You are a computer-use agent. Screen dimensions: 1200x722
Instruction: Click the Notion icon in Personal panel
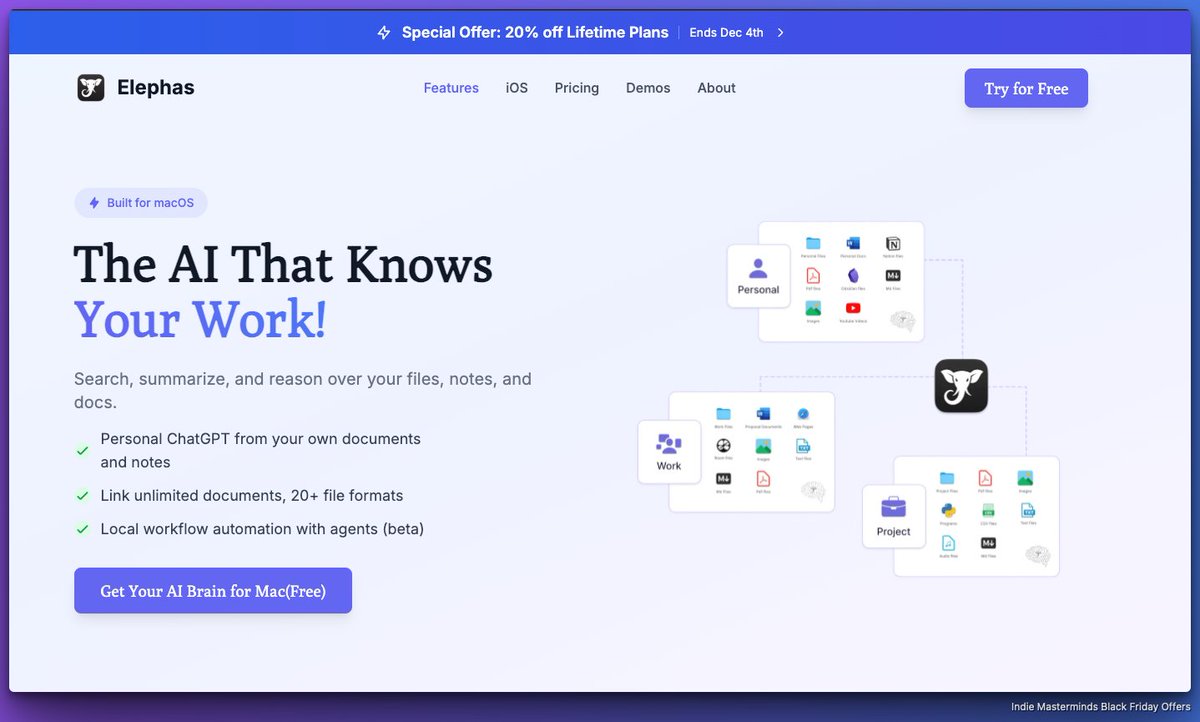[893, 244]
